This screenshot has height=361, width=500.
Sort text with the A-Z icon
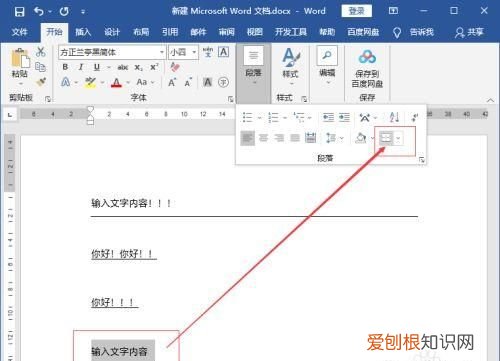[x=394, y=117]
